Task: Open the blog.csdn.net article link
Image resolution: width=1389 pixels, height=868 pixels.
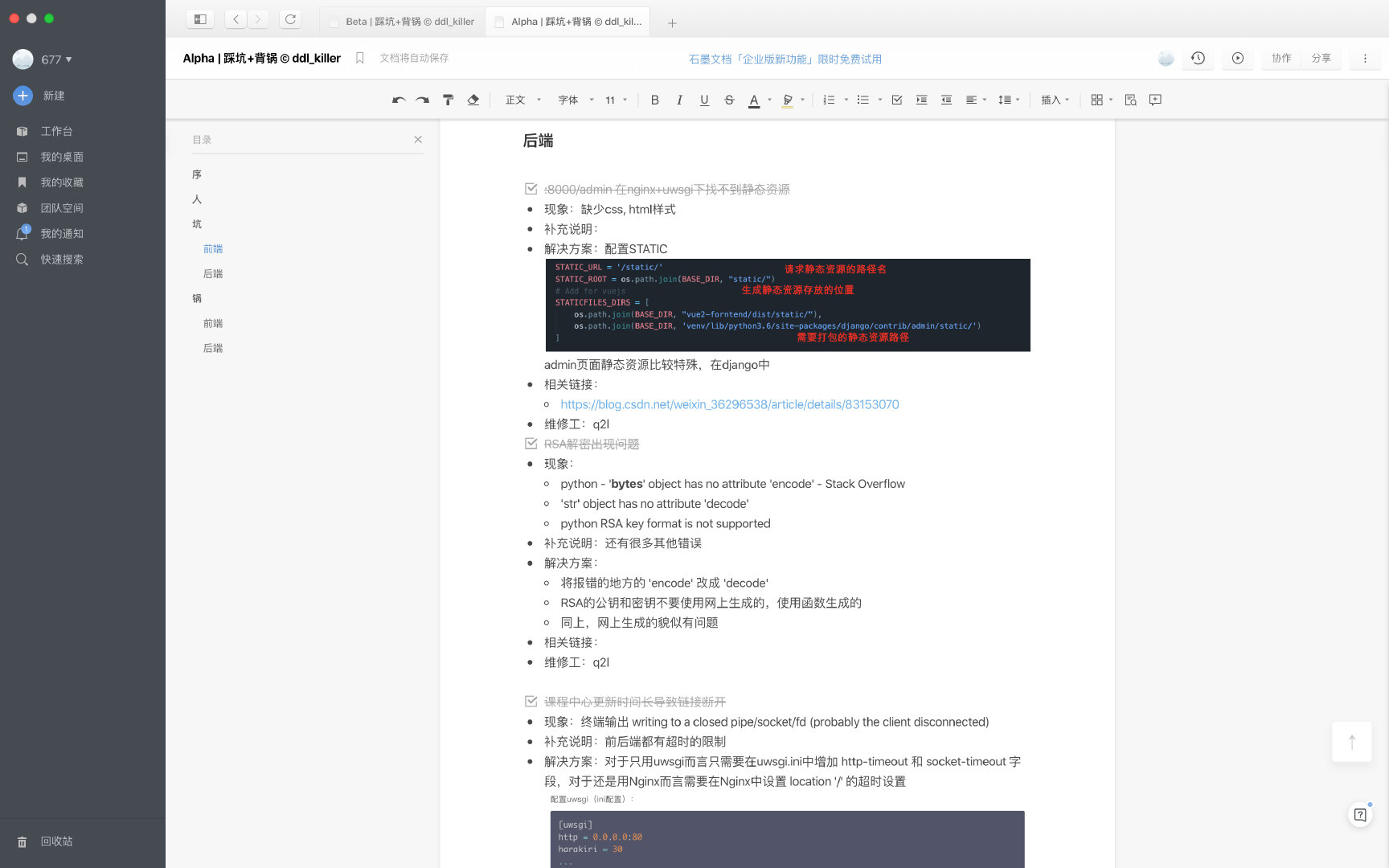Action: pos(730,404)
